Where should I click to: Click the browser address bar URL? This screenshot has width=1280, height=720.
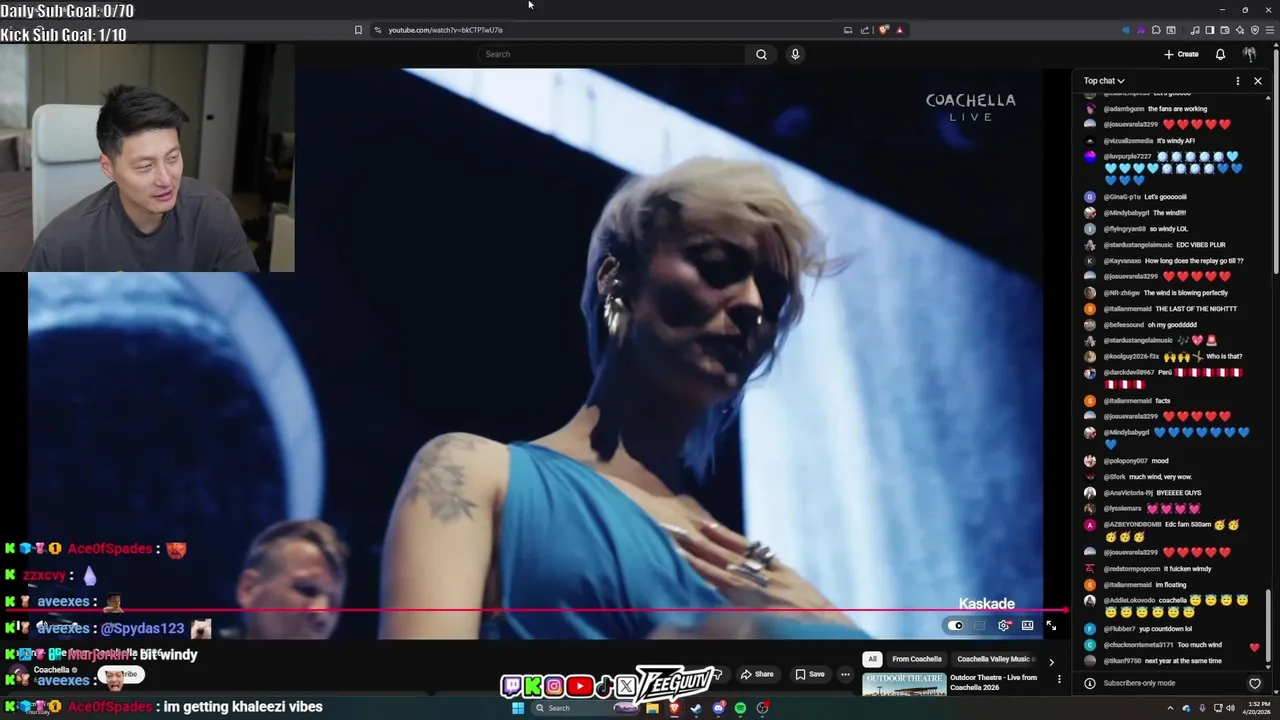(445, 30)
